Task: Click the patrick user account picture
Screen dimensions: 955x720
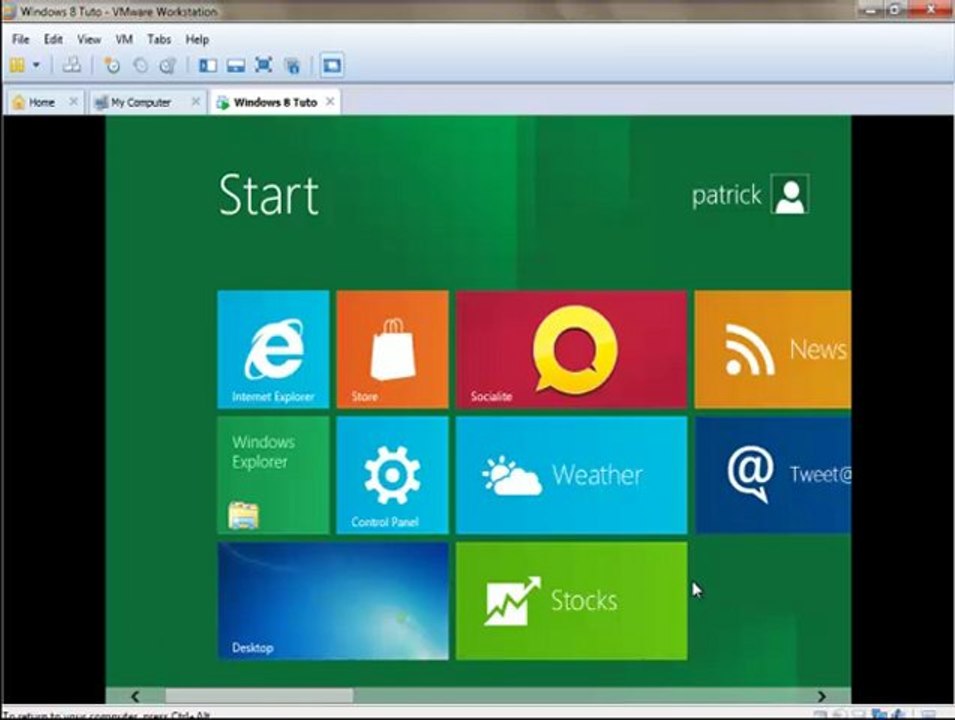Action: pos(790,194)
